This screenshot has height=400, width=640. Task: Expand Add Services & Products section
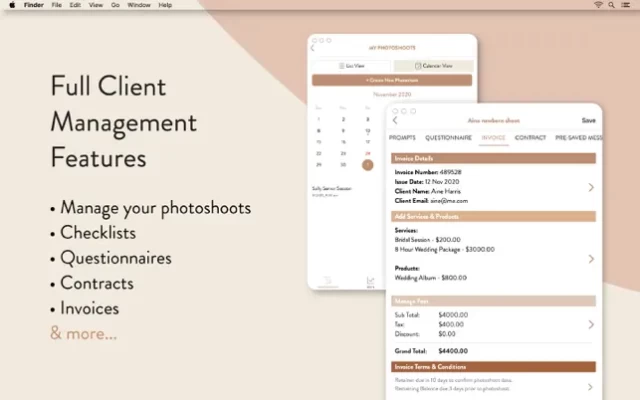pos(590,258)
